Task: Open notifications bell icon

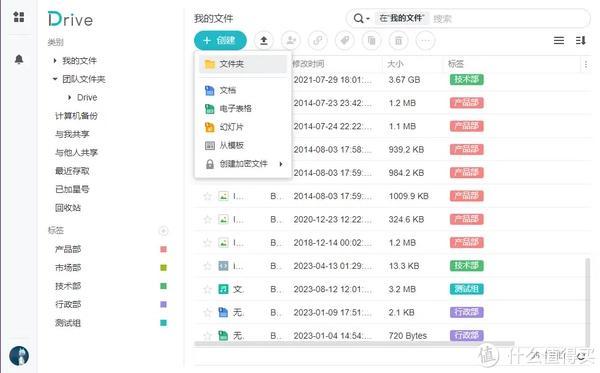Action: coord(19,59)
